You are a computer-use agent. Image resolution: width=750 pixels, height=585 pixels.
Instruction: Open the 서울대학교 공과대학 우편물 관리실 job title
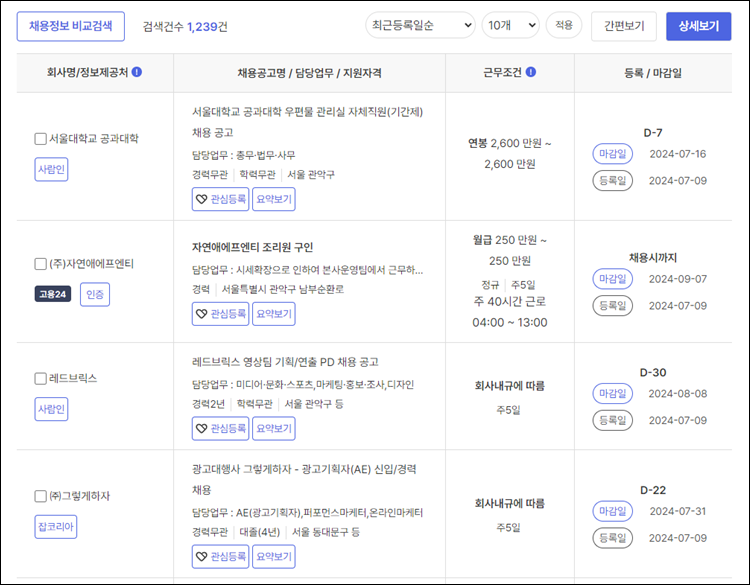point(308,122)
